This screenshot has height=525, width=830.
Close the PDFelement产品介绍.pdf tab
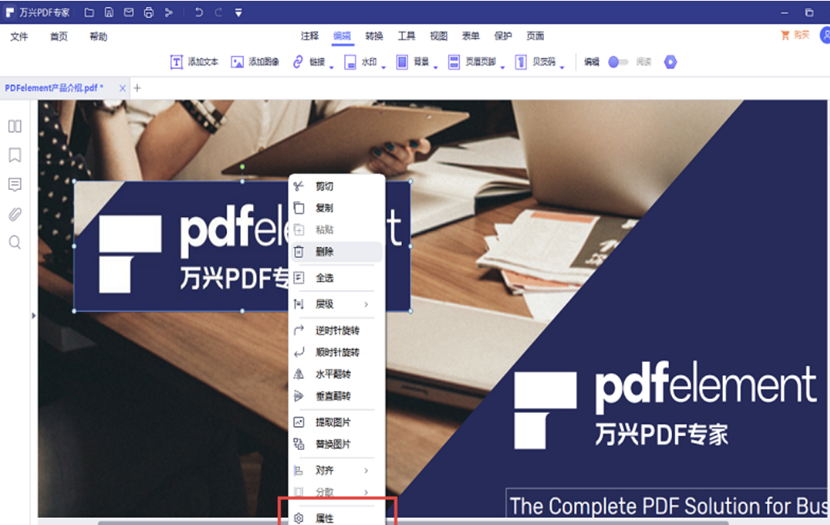[122, 88]
